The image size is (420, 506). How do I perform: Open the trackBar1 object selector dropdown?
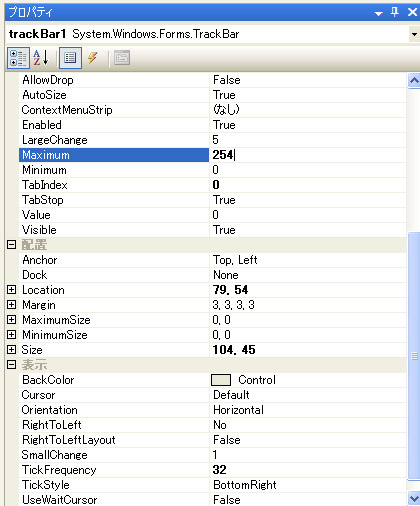tap(414, 34)
